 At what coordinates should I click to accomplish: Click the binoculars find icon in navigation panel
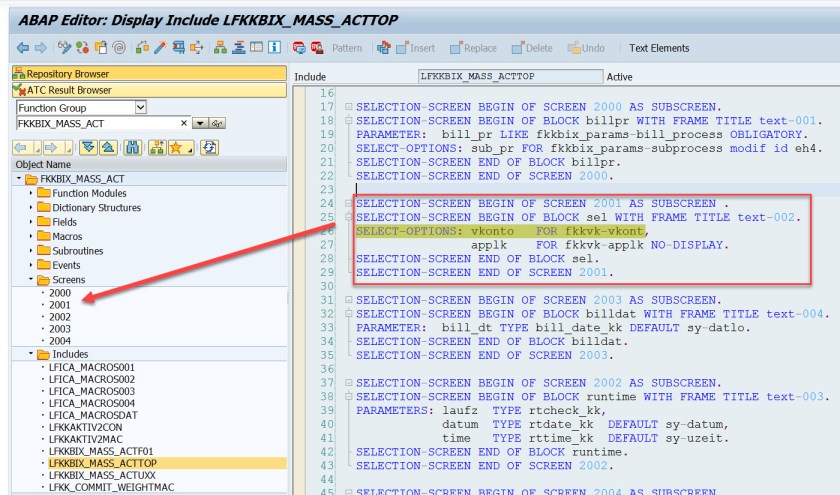[133, 148]
